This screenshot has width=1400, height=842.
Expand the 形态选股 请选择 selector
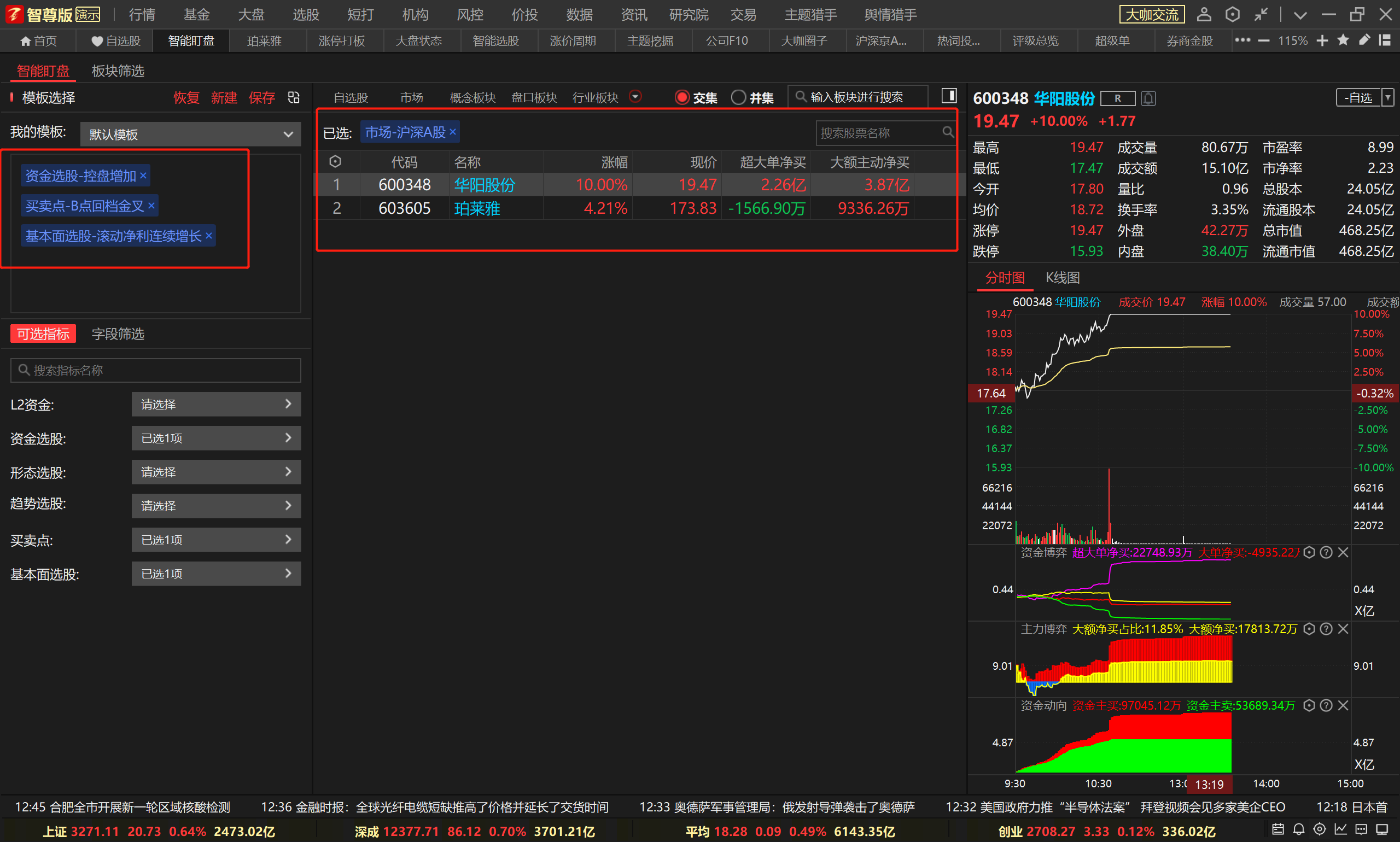pos(216,472)
